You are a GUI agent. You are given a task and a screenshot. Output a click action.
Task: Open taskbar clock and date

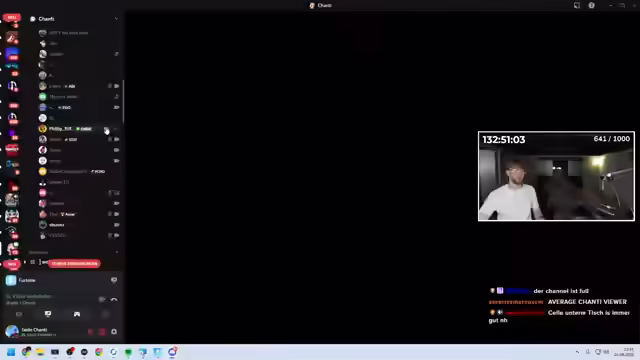[x=624, y=352]
